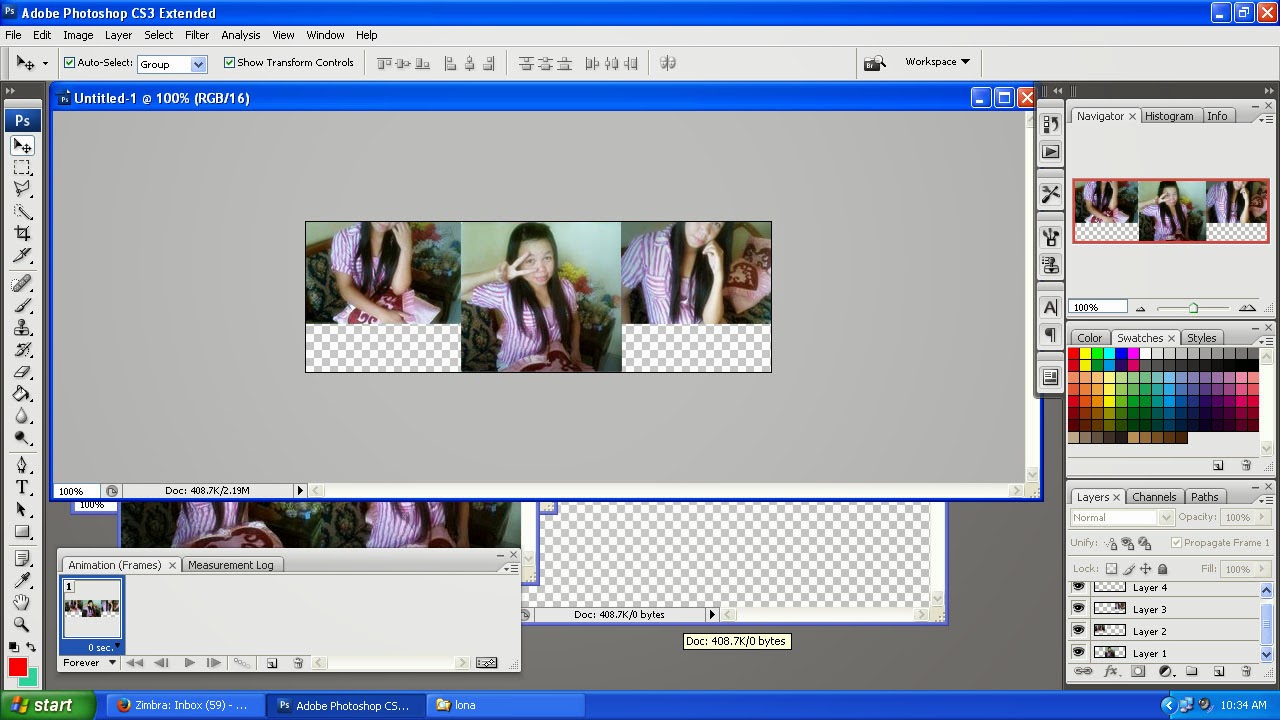
Task: Switch to the Channels tab
Action: coord(1154,497)
